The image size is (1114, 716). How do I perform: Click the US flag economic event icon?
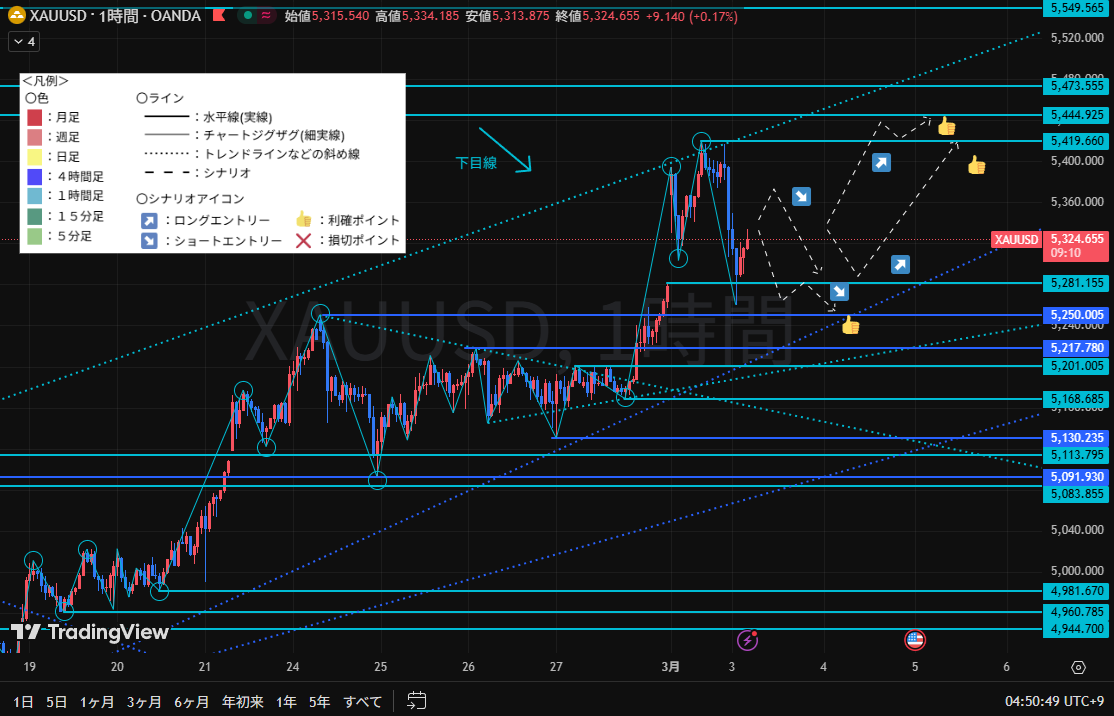pos(914,639)
